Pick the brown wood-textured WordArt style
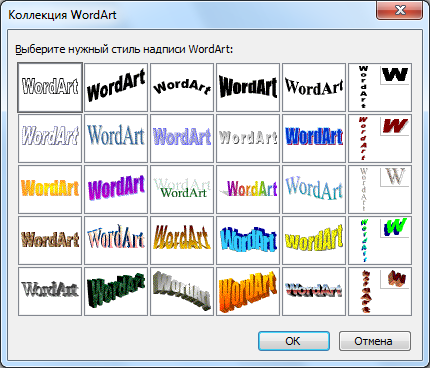This screenshot has height=368, width=430. pyautogui.click(x=50, y=240)
